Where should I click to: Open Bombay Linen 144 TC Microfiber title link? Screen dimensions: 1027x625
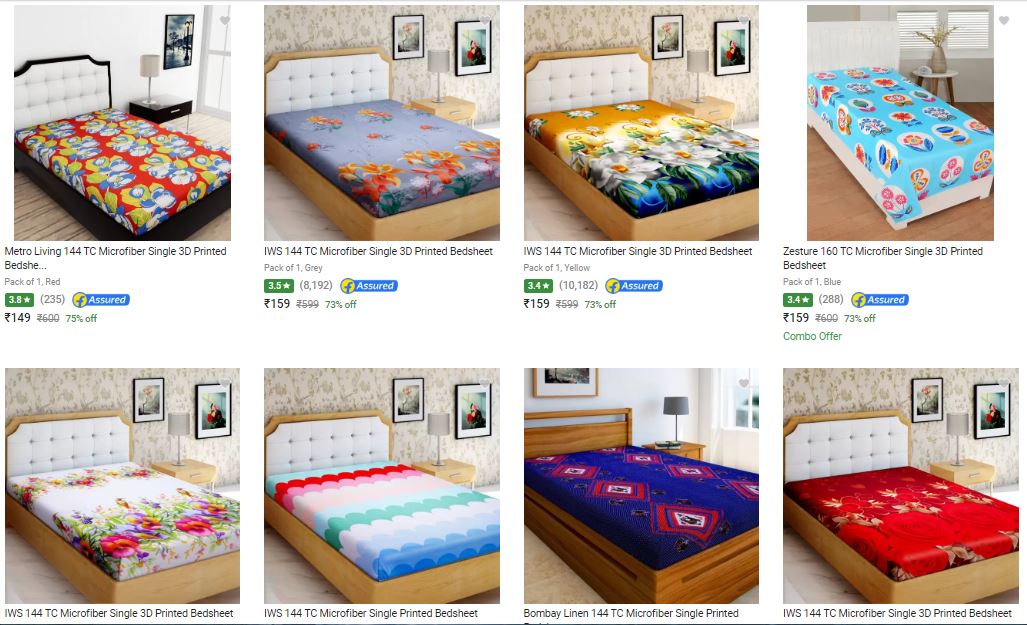tap(631, 613)
